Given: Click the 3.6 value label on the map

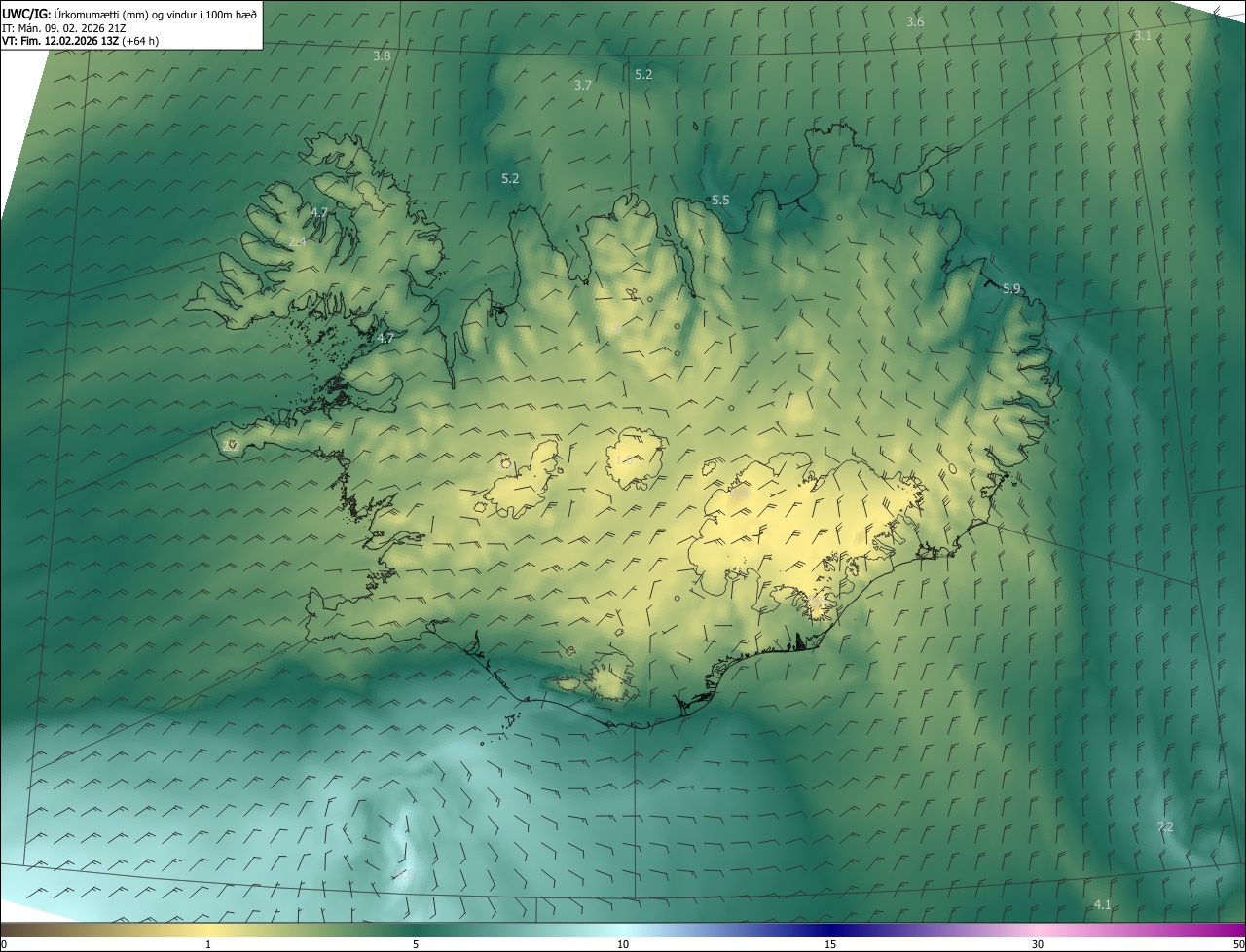Looking at the screenshot, I should click(x=915, y=22).
